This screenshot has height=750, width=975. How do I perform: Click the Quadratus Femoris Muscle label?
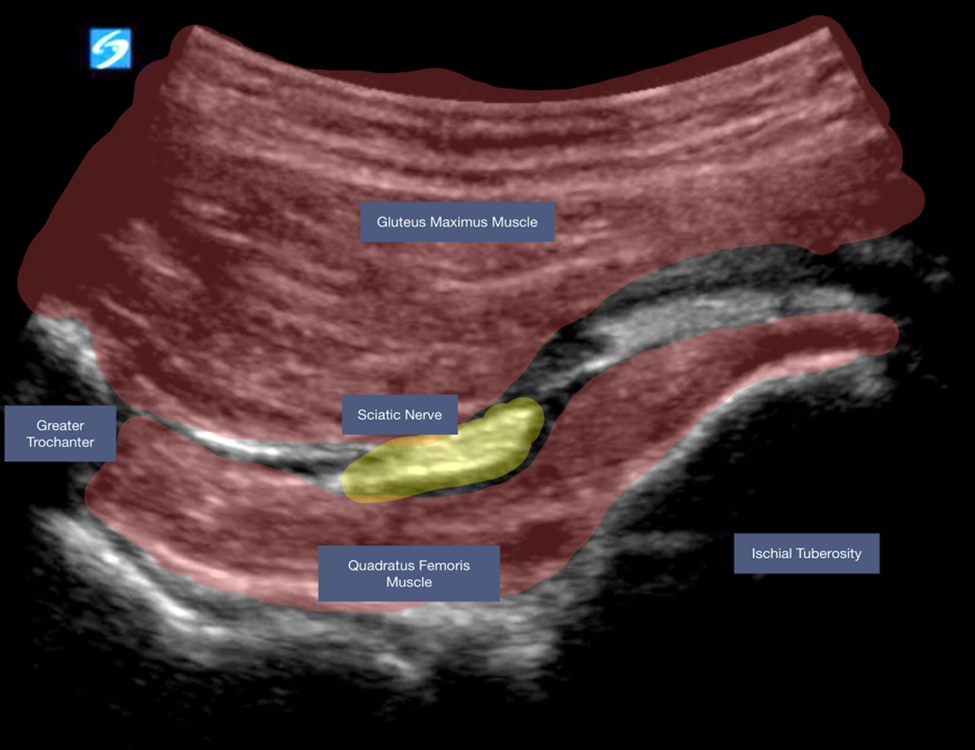[409, 573]
